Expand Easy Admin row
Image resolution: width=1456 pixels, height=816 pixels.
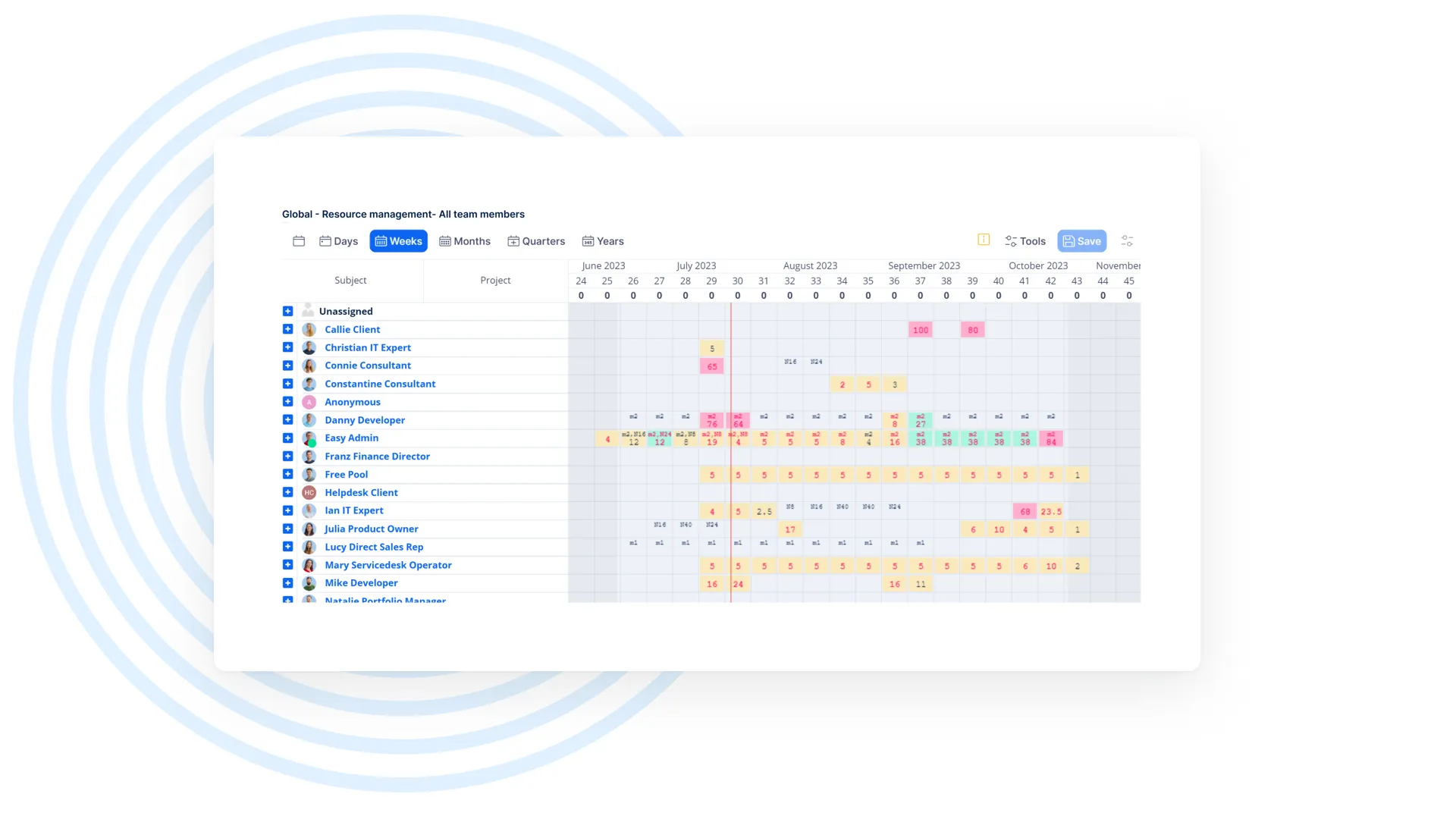point(287,438)
